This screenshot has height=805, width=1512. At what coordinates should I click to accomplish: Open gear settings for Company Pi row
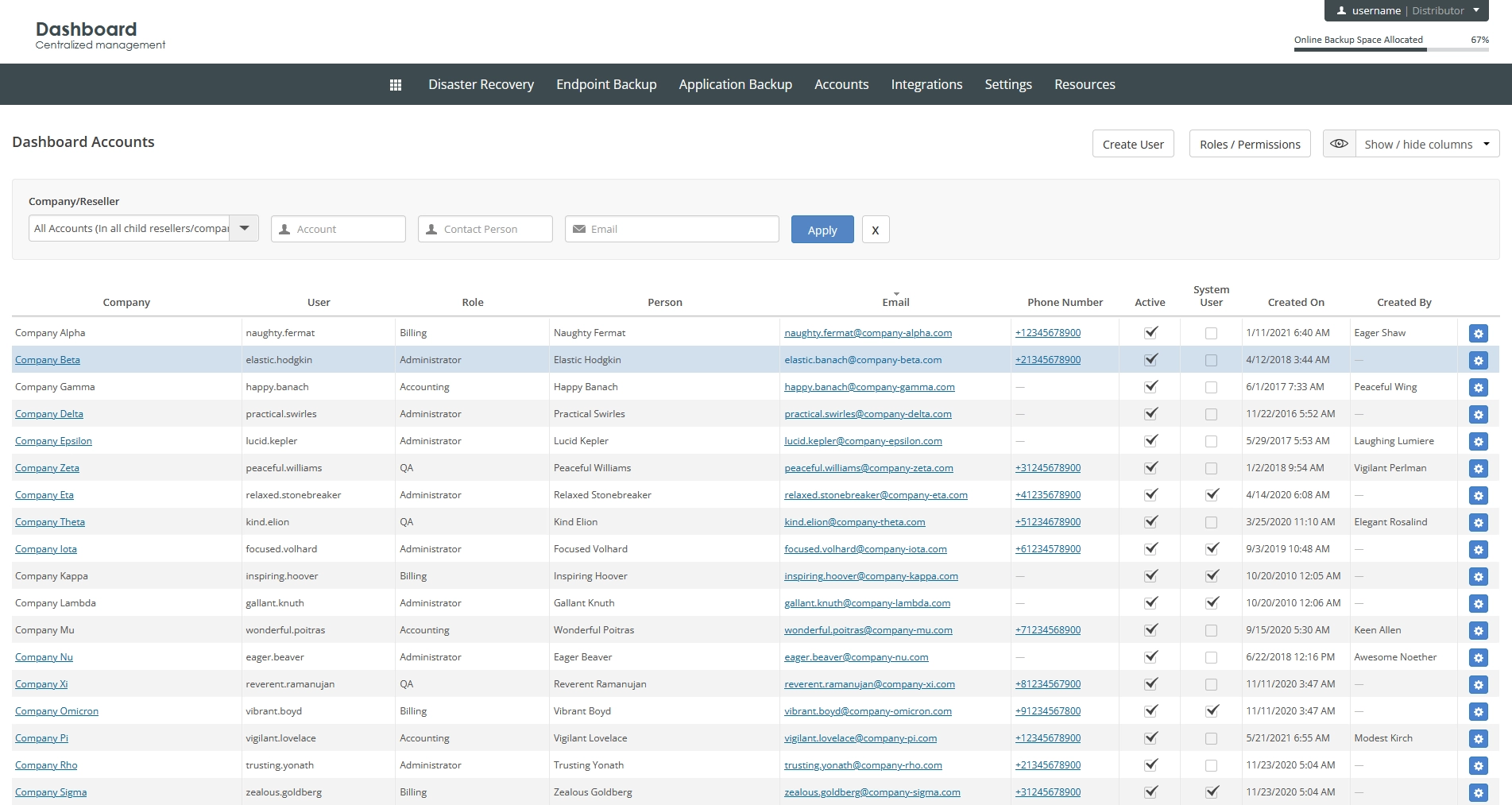click(x=1478, y=739)
